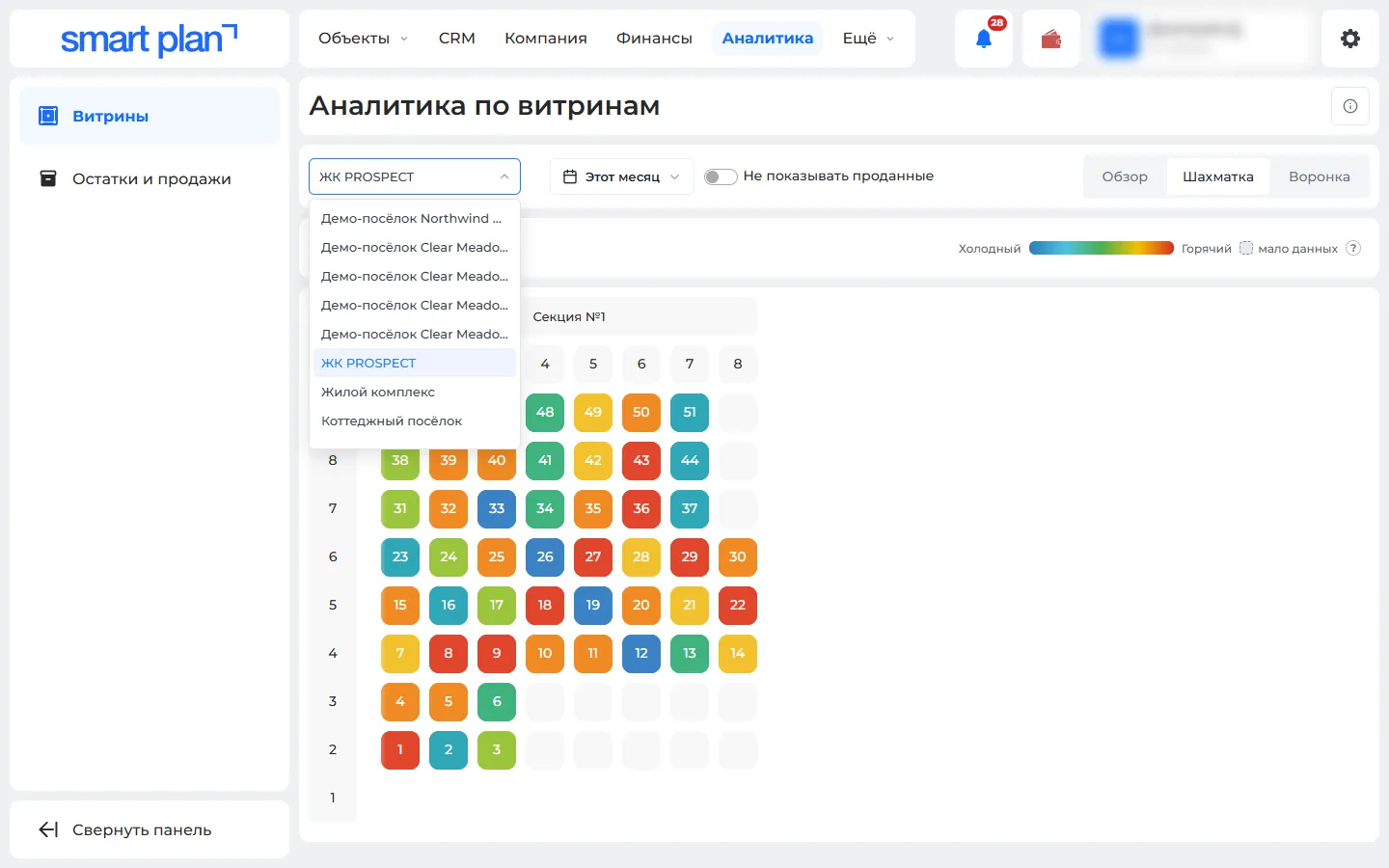Choose Жилой комплекс from the list

[415, 392]
